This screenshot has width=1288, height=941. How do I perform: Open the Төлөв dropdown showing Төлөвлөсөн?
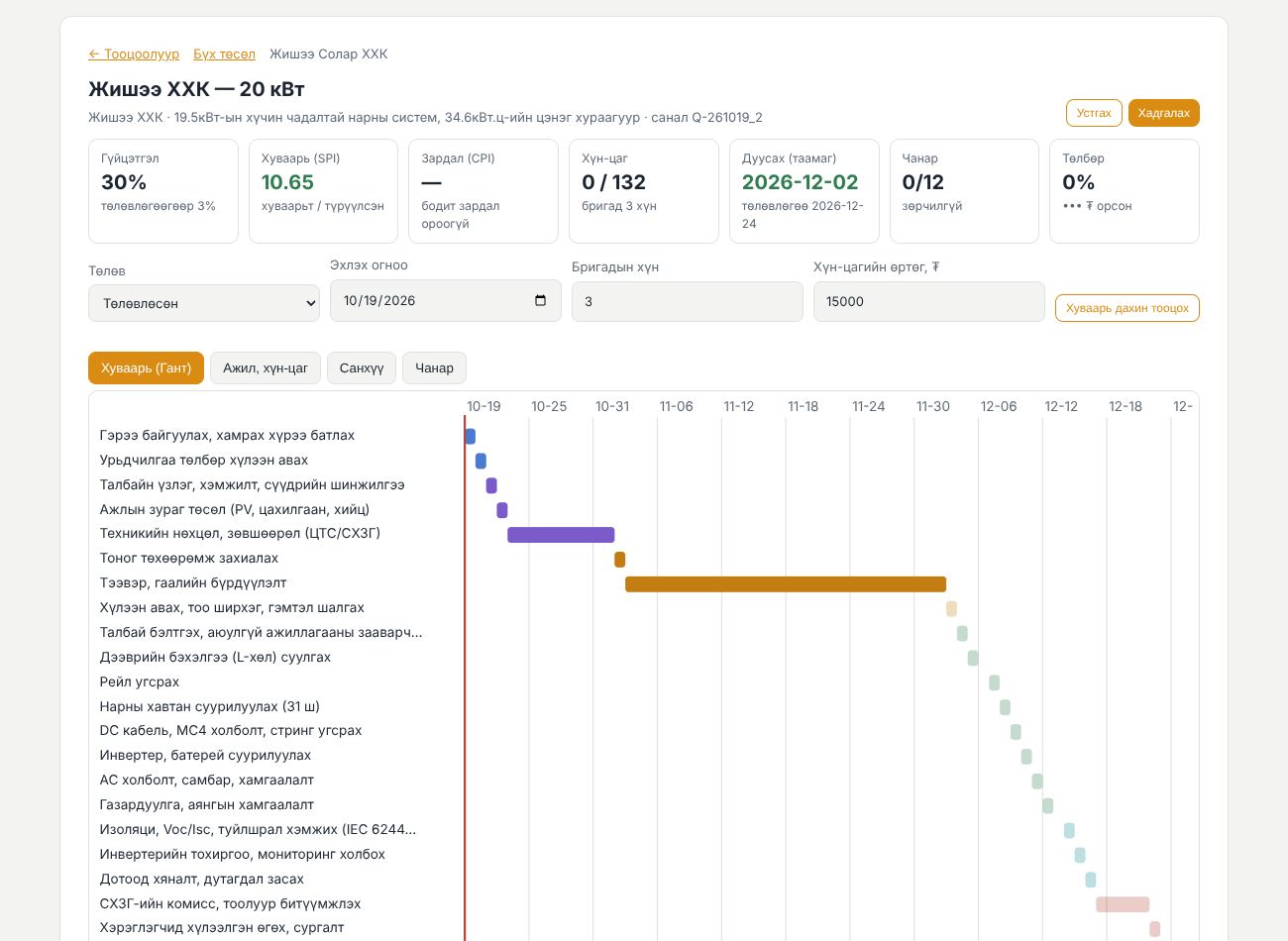tap(204, 303)
